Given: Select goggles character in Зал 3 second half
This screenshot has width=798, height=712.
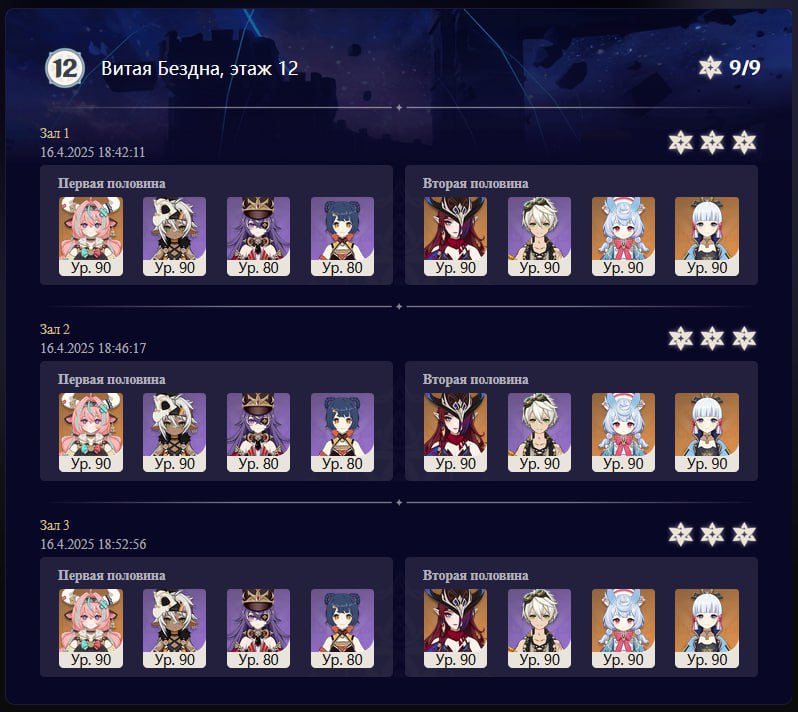Looking at the screenshot, I should point(539,629).
